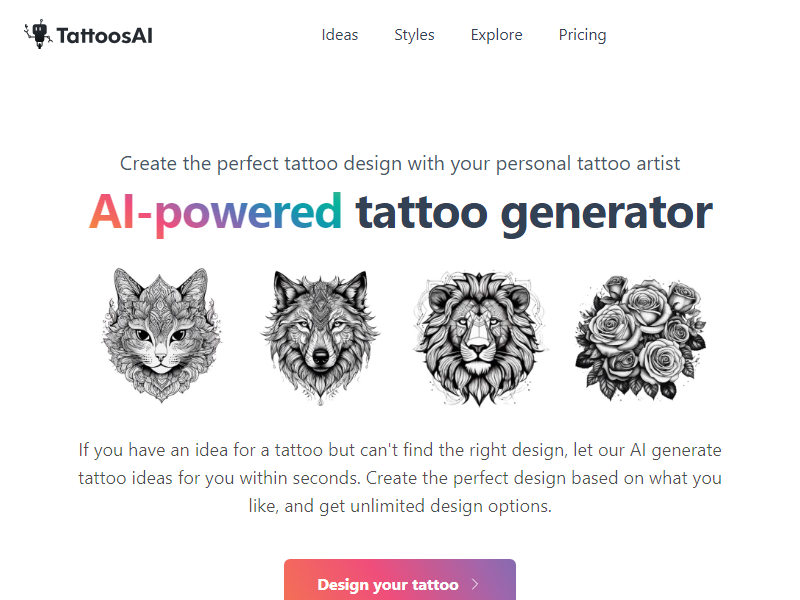View the Pricing page

(582, 35)
